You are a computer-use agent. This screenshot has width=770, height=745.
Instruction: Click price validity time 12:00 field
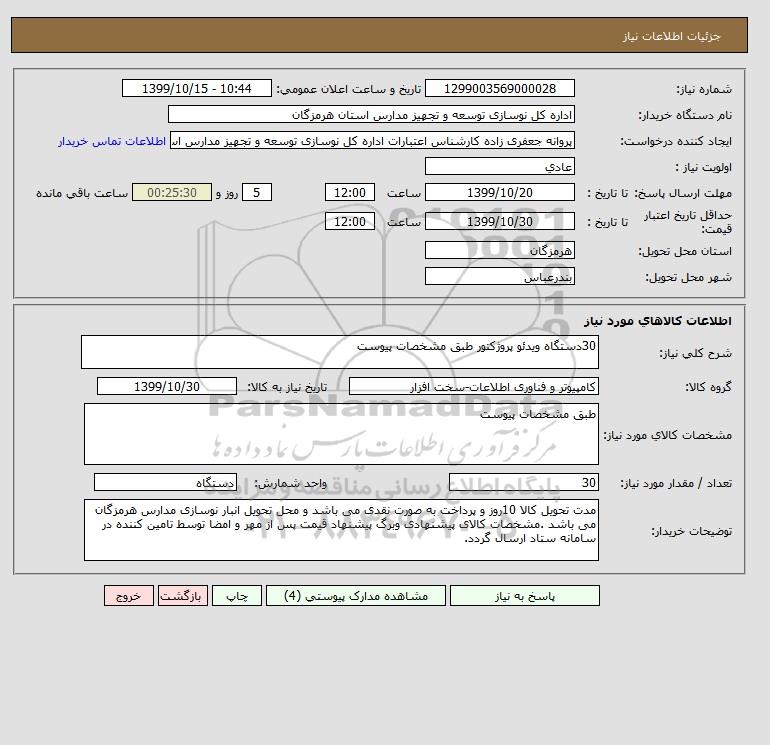350,221
